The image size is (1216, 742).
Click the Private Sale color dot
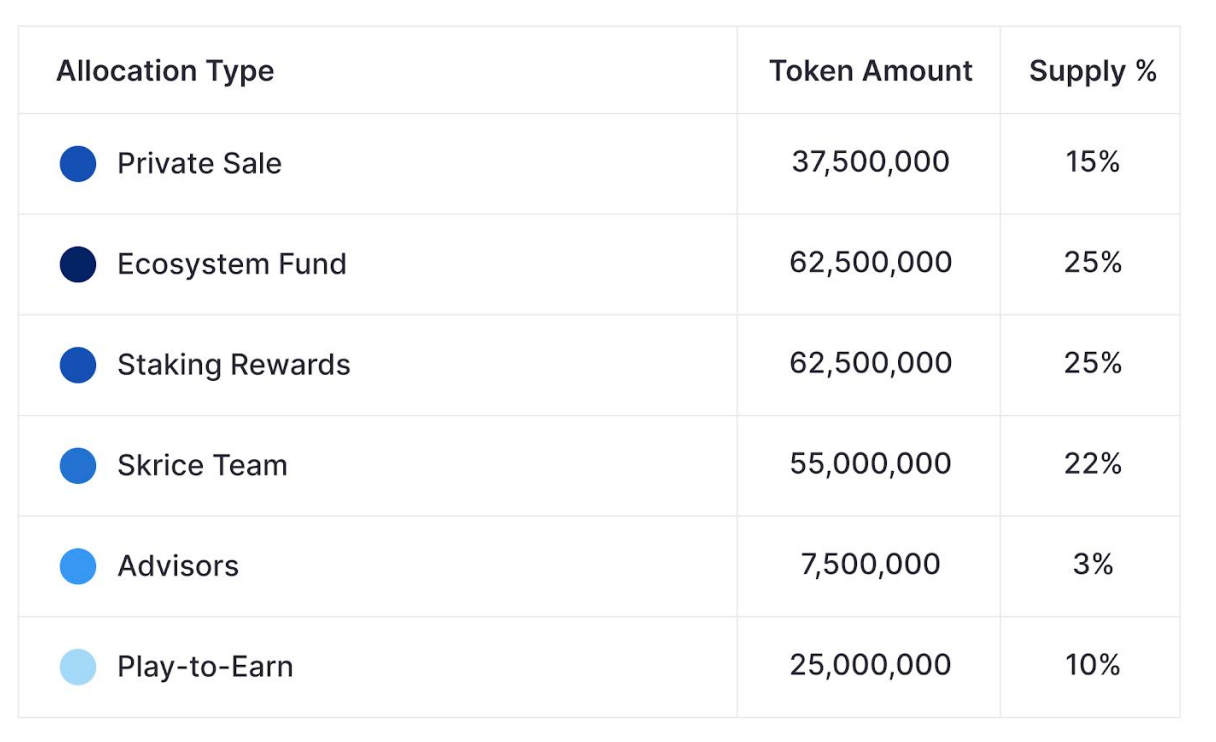(x=78, y=164)
